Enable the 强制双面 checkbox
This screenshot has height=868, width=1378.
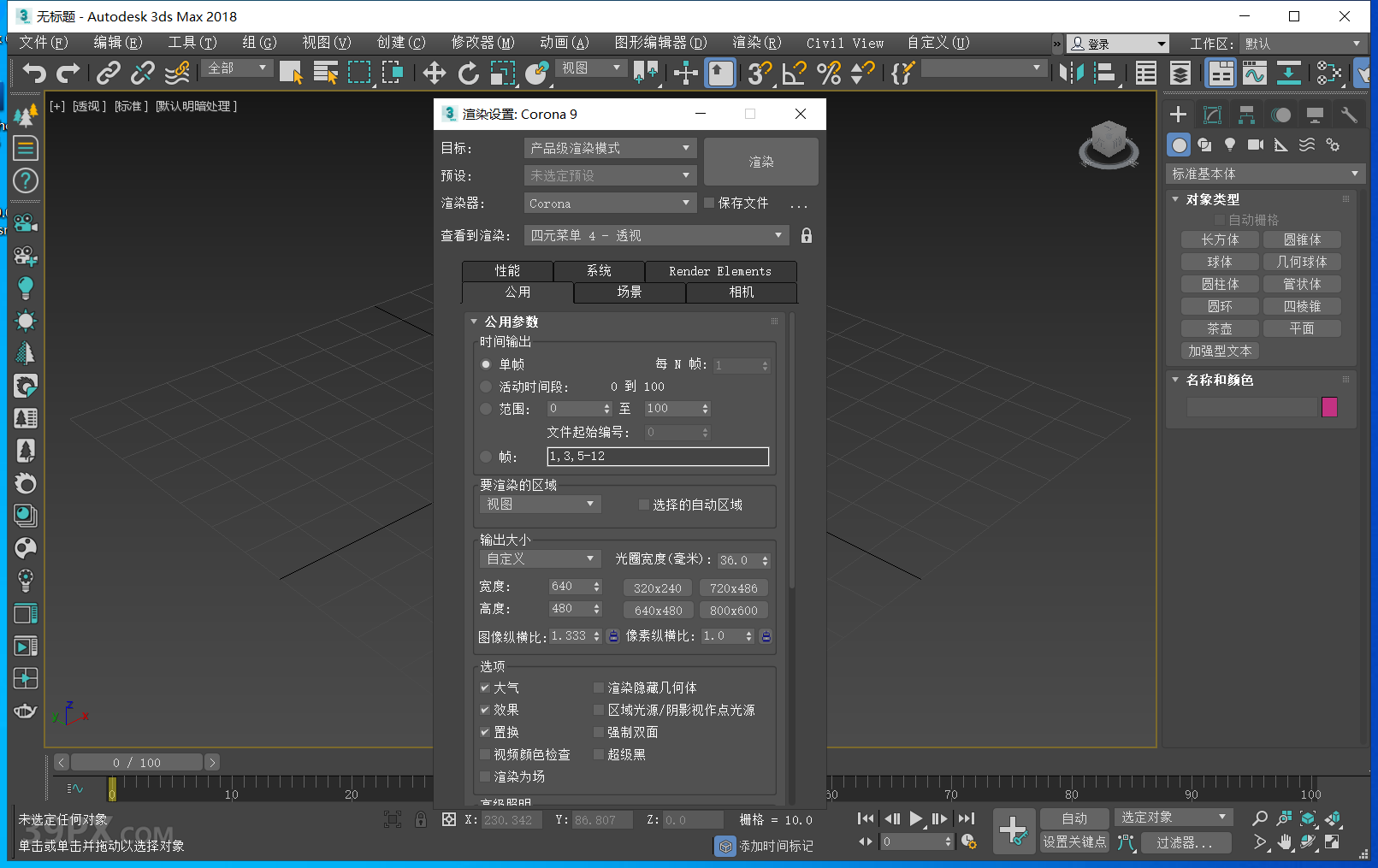599,732
